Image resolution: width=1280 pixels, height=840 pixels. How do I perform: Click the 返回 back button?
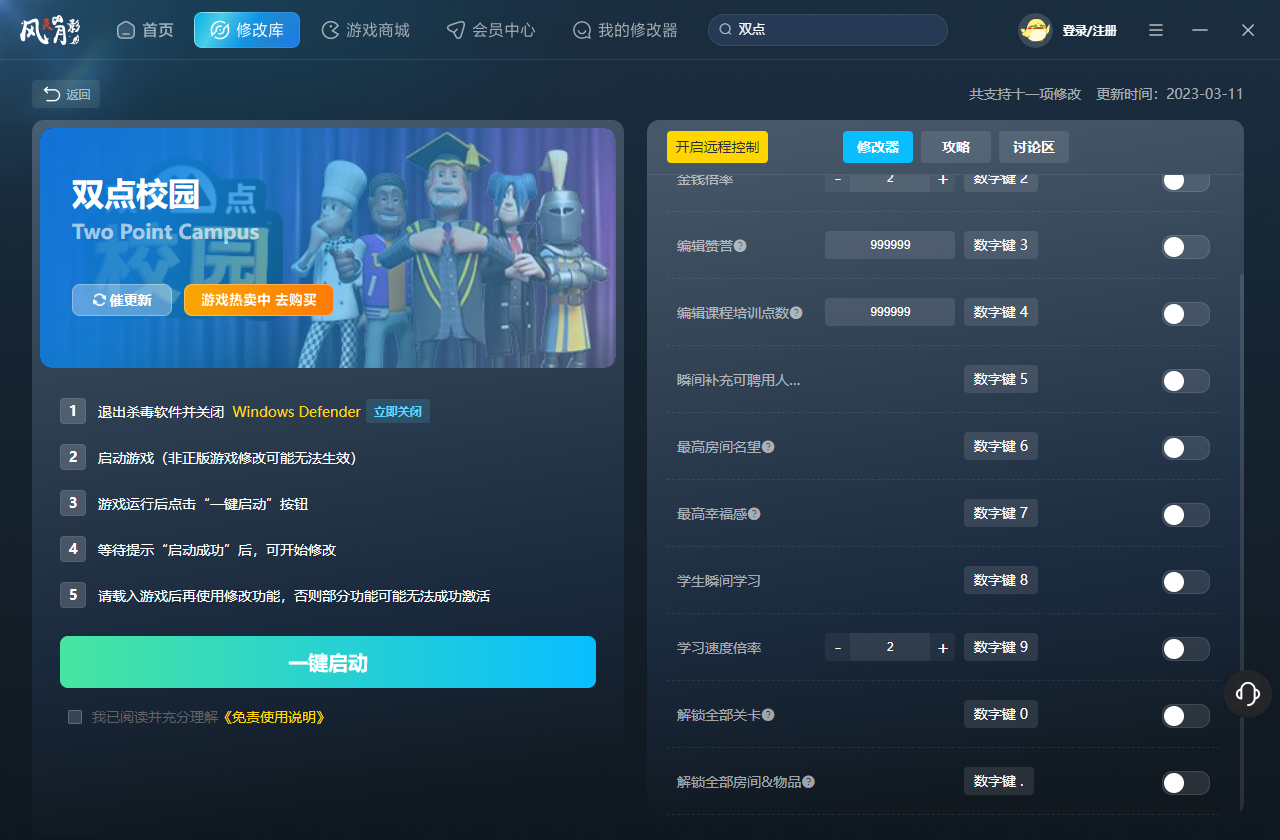tap(66, 94)
